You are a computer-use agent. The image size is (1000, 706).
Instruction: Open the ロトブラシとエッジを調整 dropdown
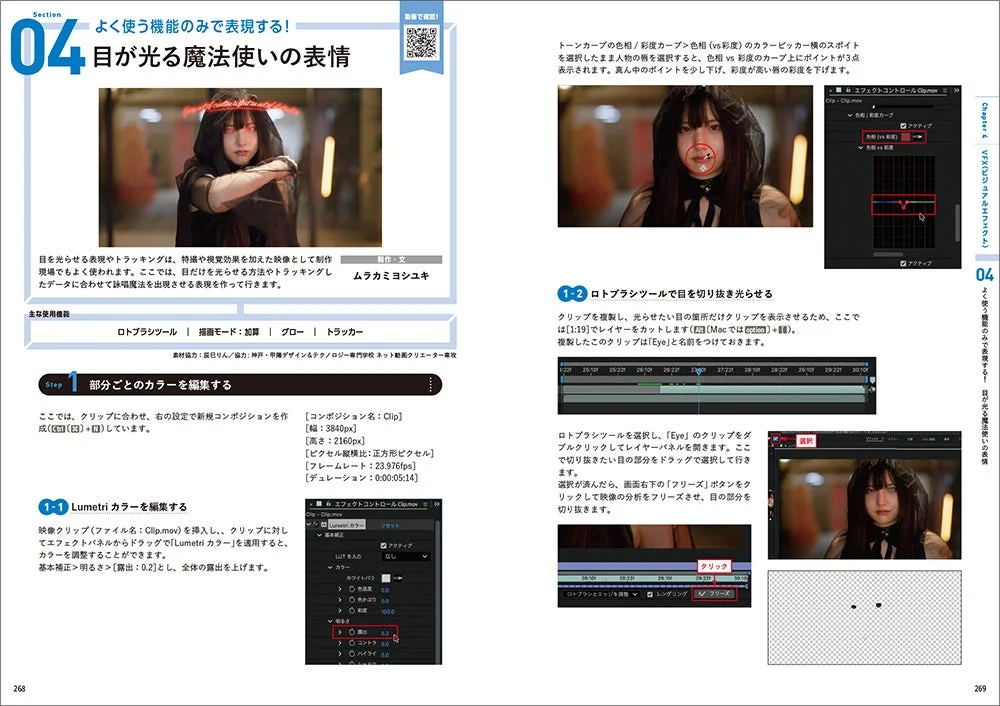coord(602,594)
